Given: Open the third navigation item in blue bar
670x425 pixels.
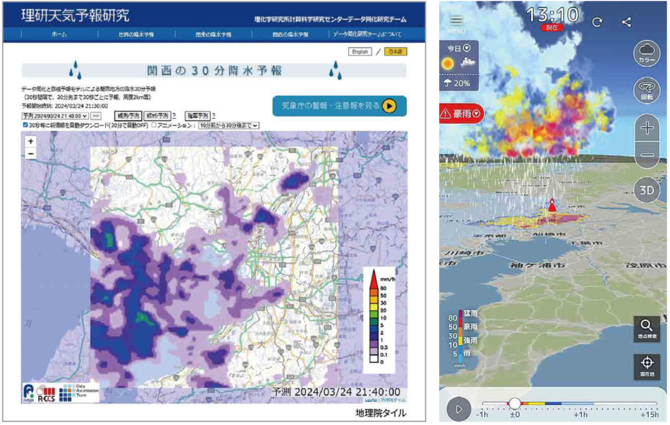Looking at the screenshot, I should 213,35.
